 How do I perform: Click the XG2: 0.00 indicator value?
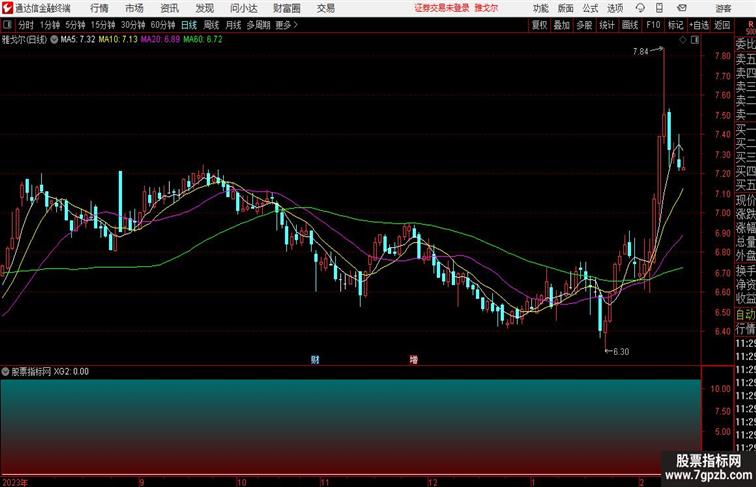(x=71, y=372)
